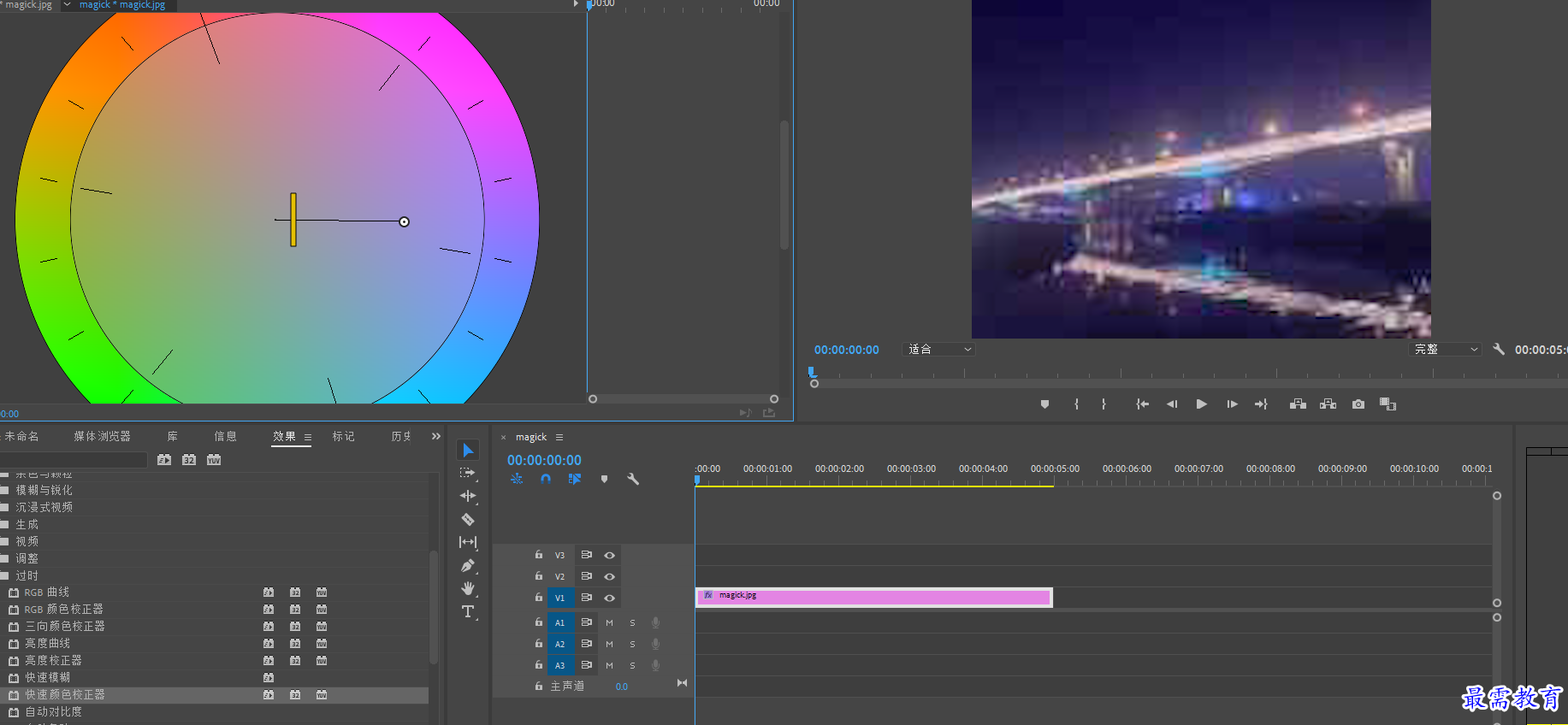
Task: Switch to the 信息 tab
Action: pyautogui.click(x=225, y=436)
